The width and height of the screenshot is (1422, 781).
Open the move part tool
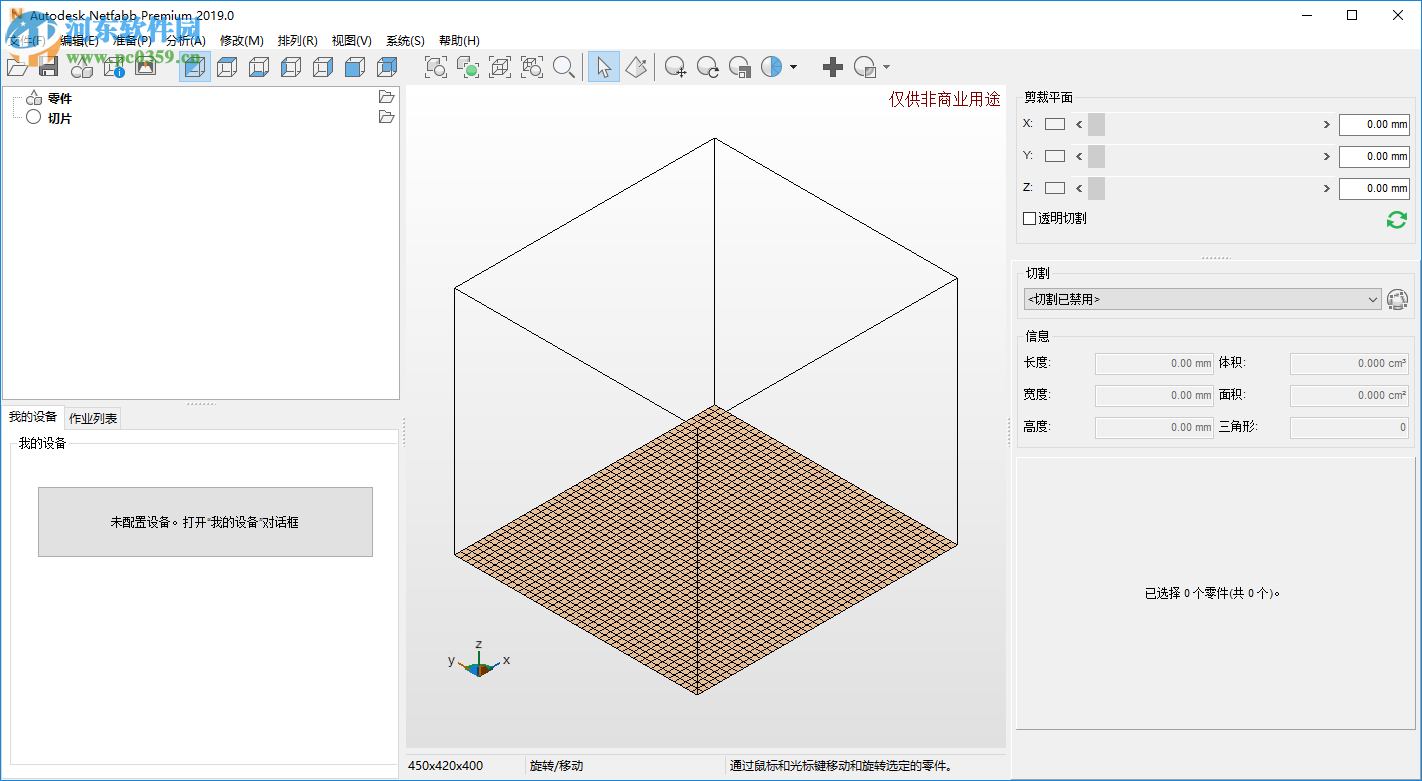[x=675, y=67]
